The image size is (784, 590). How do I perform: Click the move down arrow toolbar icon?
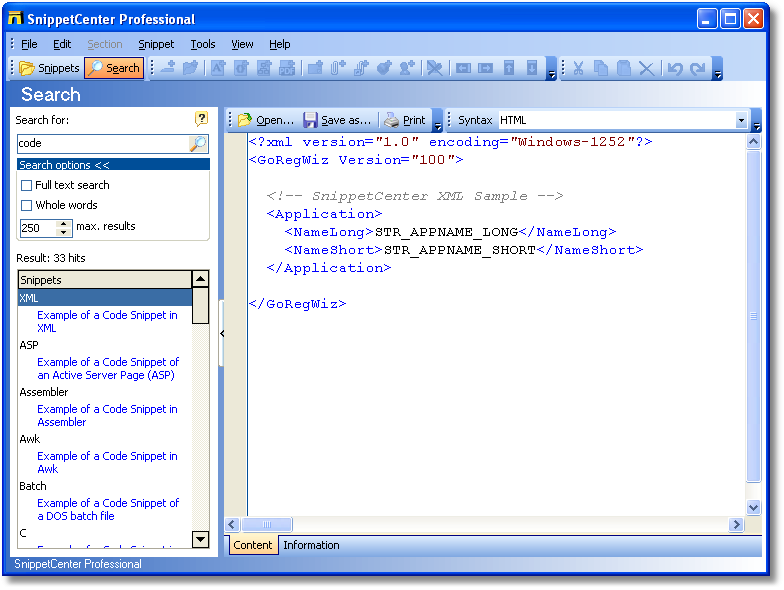click(x=532, y=68)
